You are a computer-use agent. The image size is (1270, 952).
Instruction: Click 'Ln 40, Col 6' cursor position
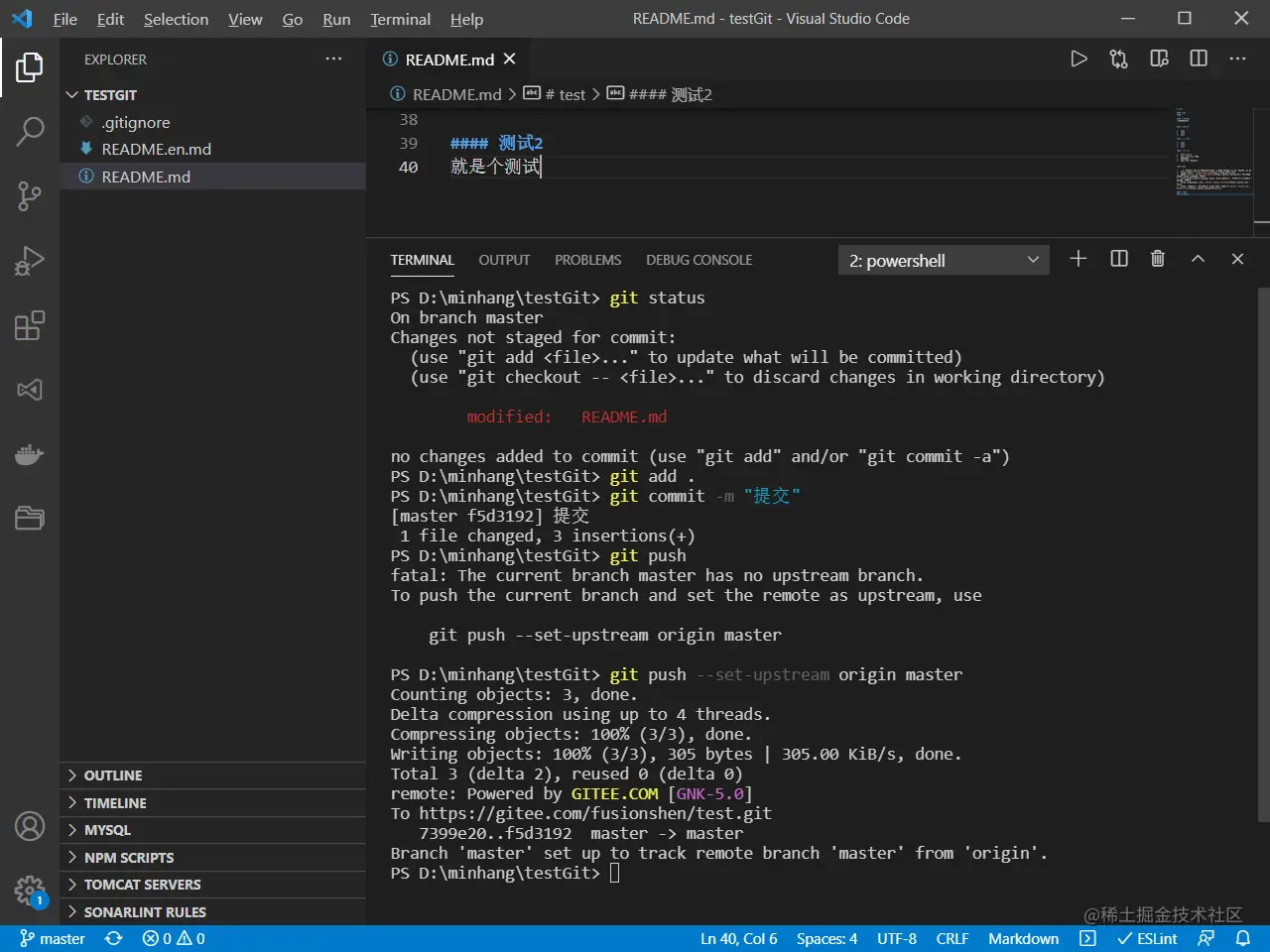pos(738,938)
